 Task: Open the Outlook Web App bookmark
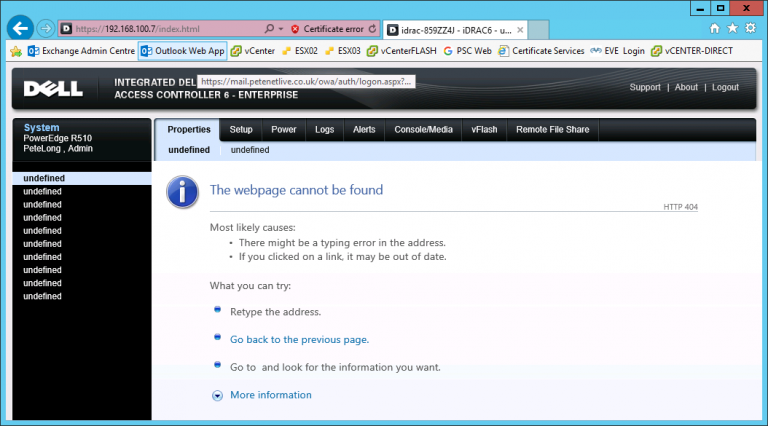pyautogui.click(x=183, y=51)
